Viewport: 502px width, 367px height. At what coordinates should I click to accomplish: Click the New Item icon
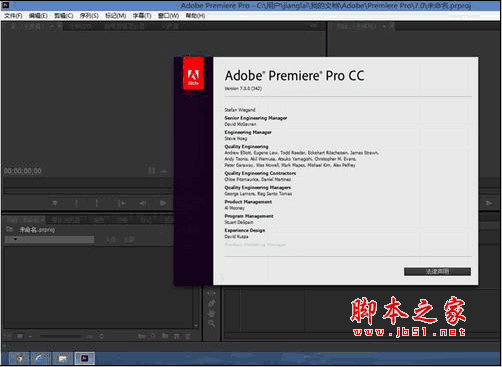coord(177,336)
